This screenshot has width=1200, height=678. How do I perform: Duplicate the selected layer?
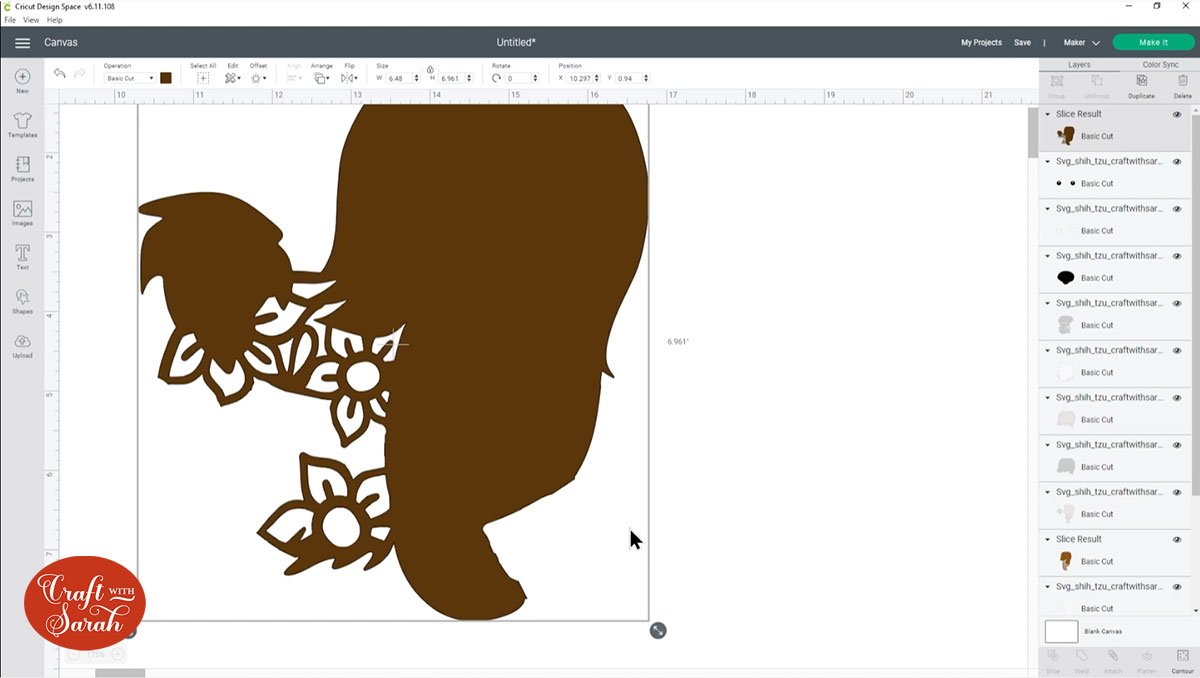(x=1141, y=85)
